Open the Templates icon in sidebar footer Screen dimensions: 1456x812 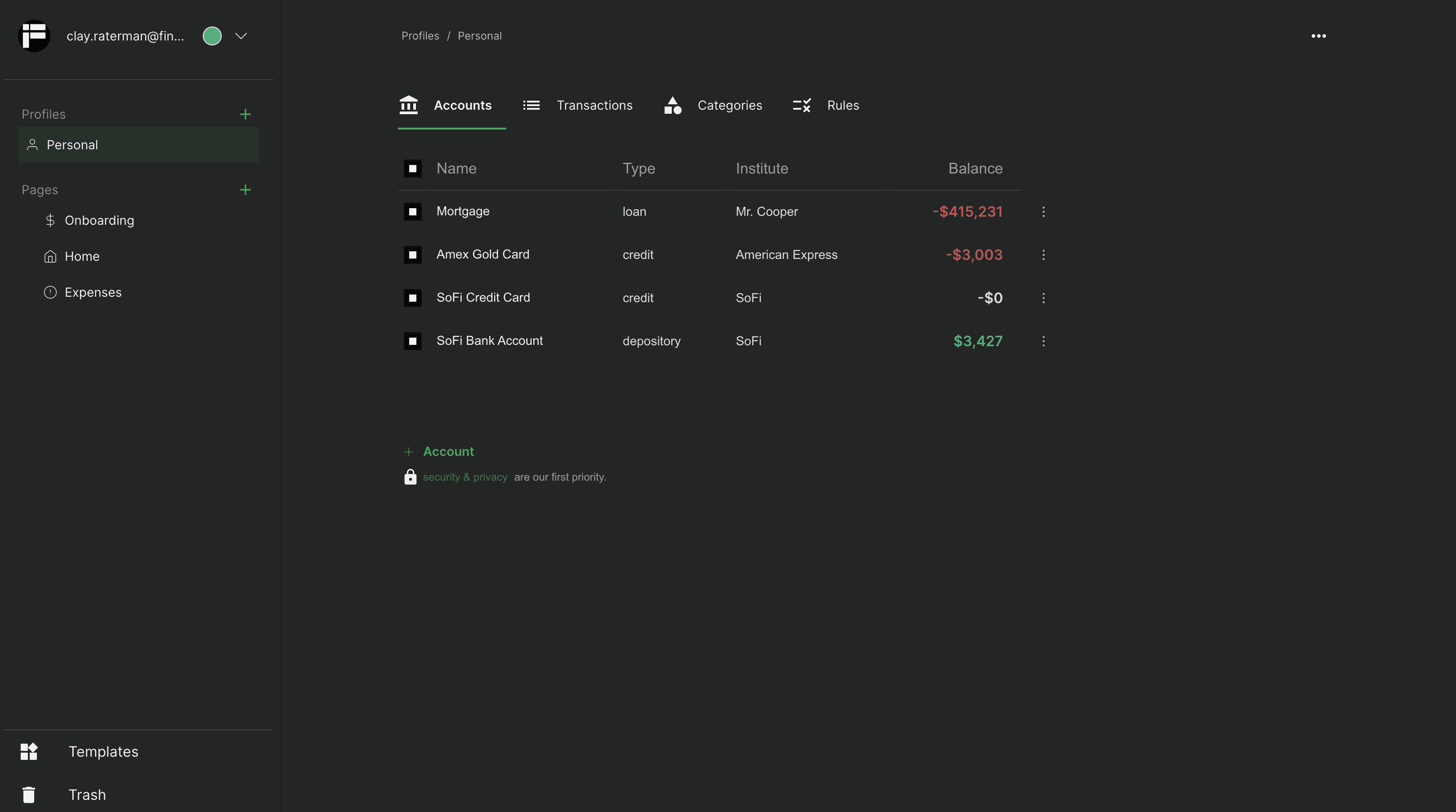[29, 752]
